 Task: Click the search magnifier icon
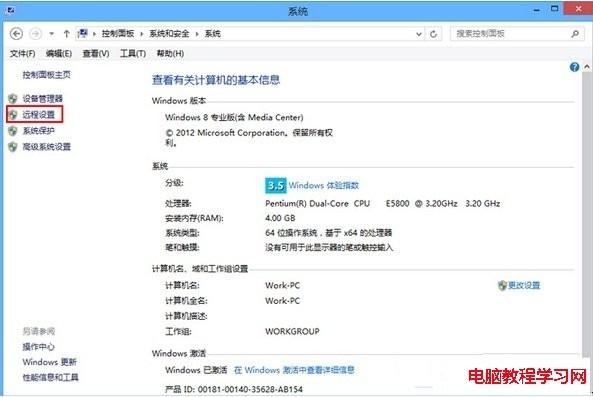575,34
